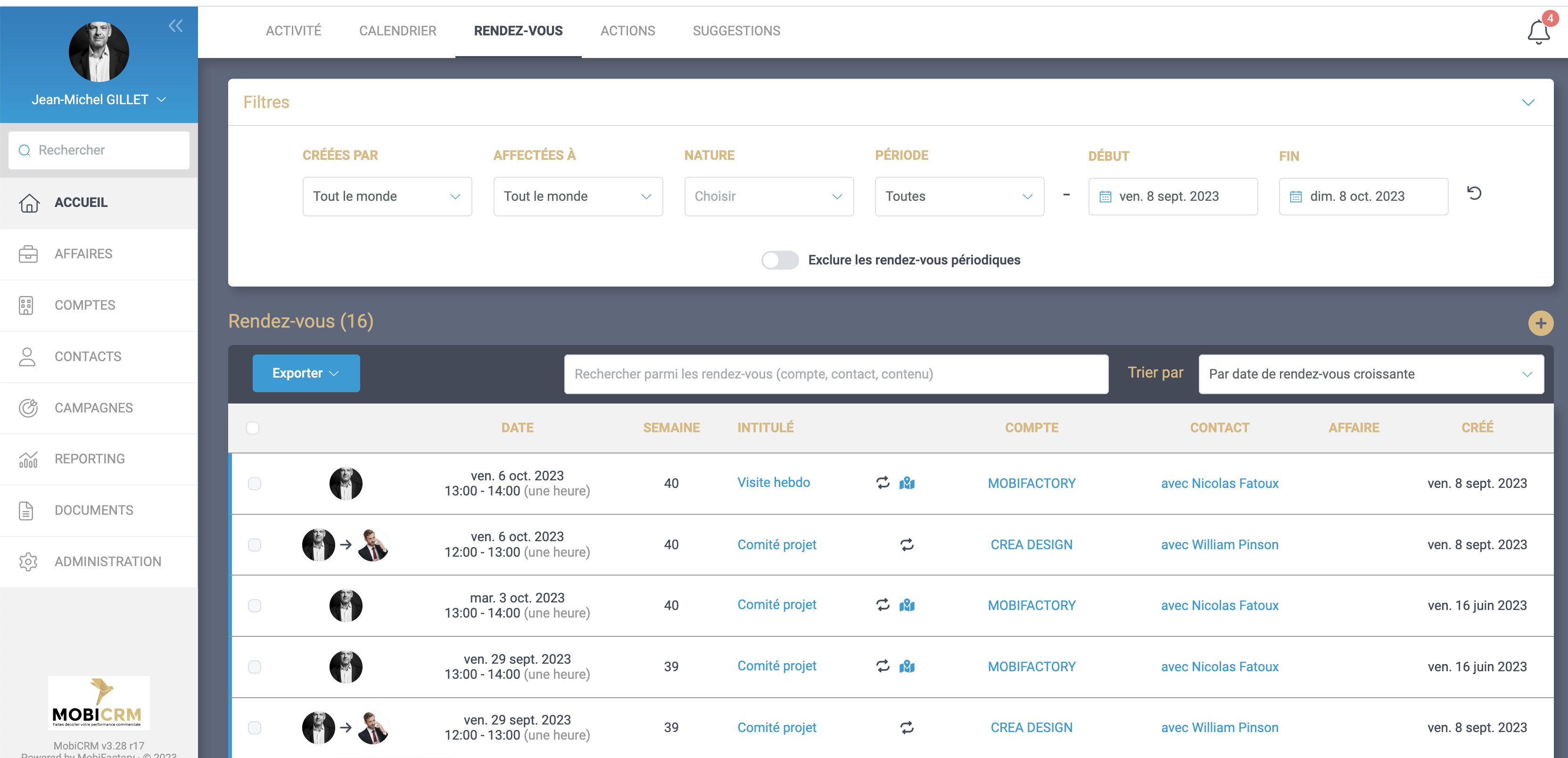Open the Trier par sort dropdown
Viewport: 1568px width, 758px height.
1370,374
